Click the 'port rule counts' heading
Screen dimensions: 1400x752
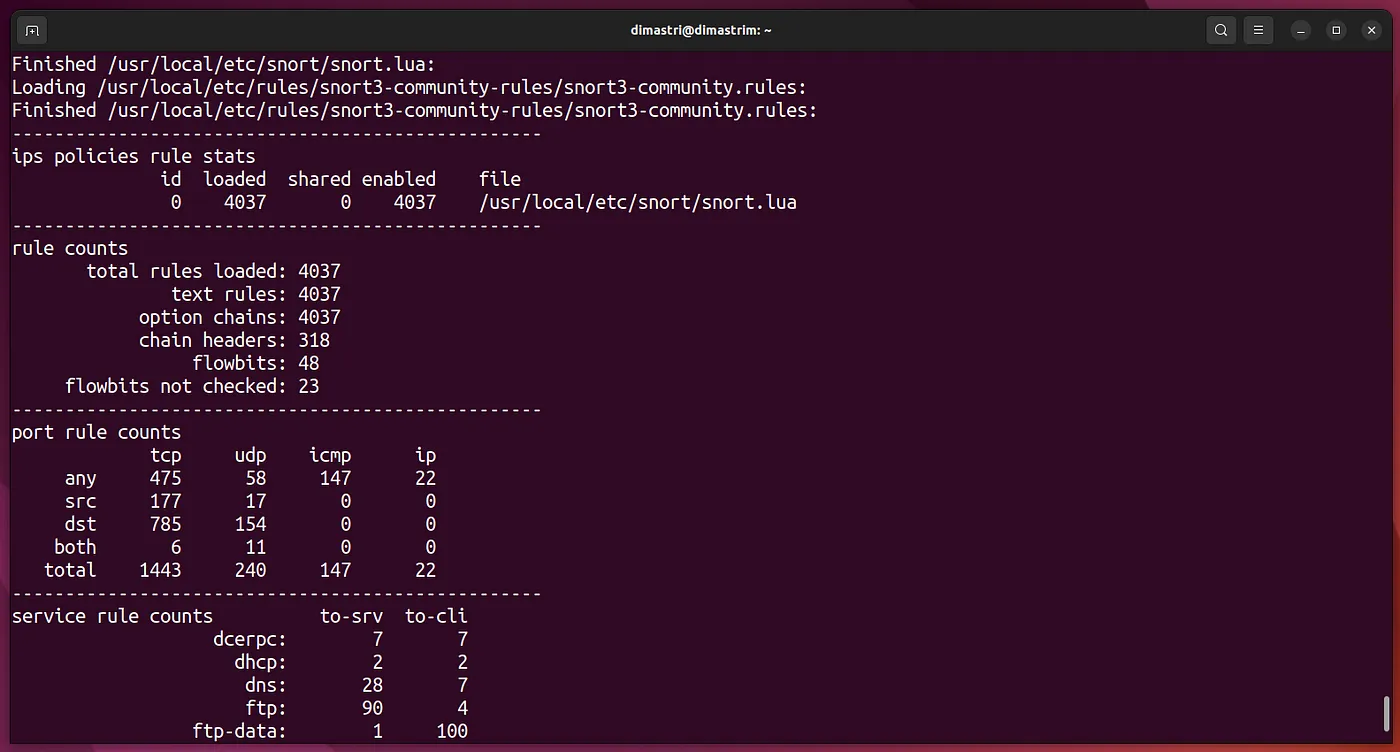pyautogui.click(x=96, y=432)
